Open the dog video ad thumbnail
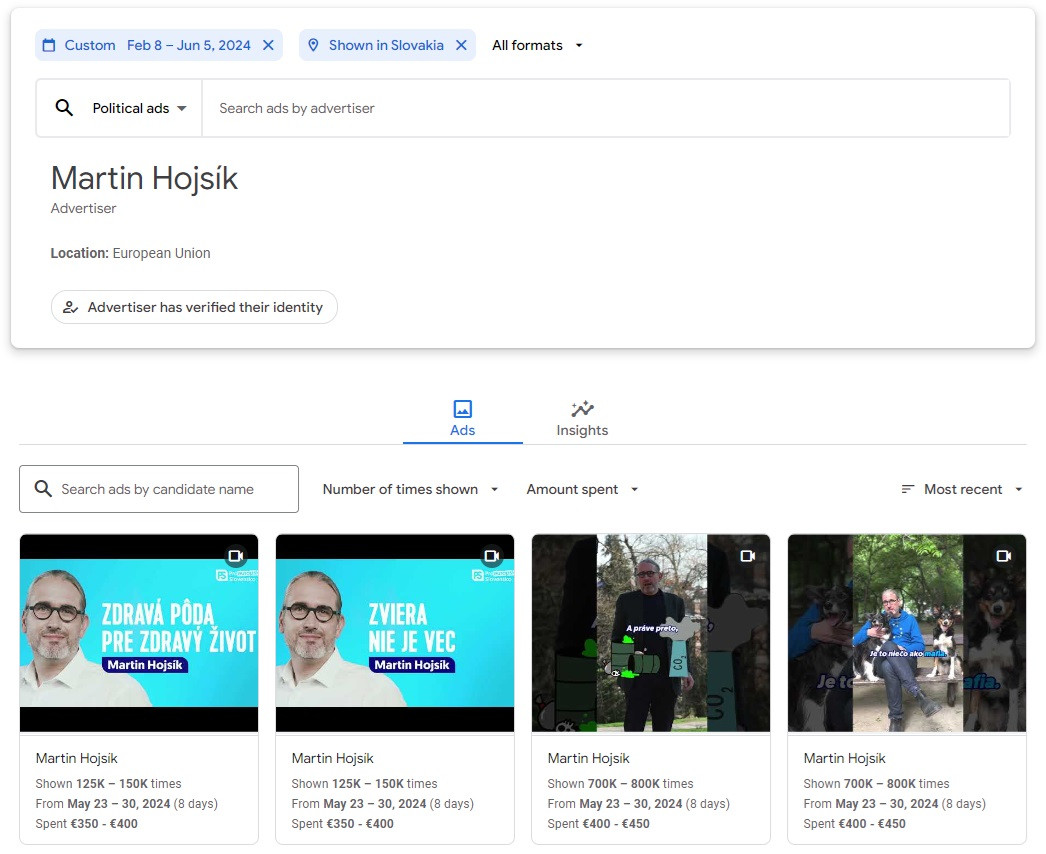Screen dimensions: 1046x854 tap(907, 633)
